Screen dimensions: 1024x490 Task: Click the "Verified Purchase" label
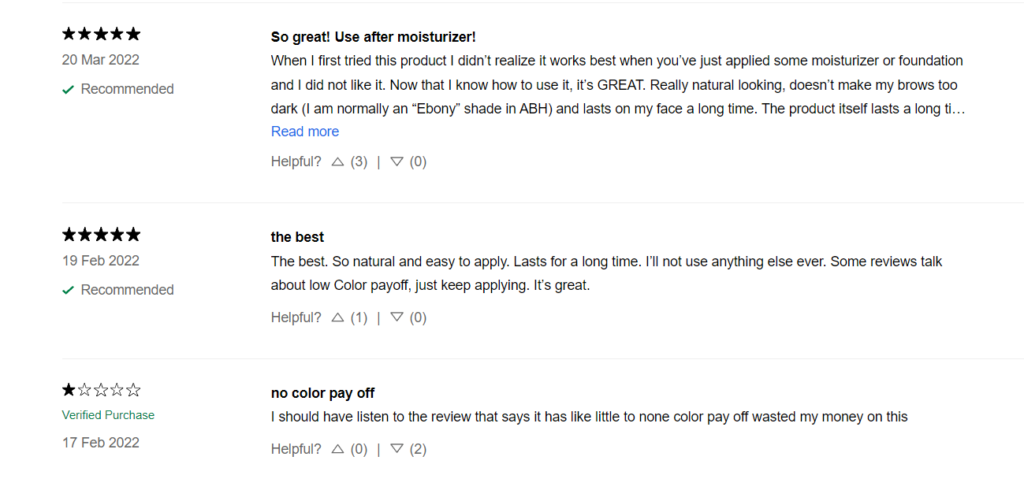(108, 415)
